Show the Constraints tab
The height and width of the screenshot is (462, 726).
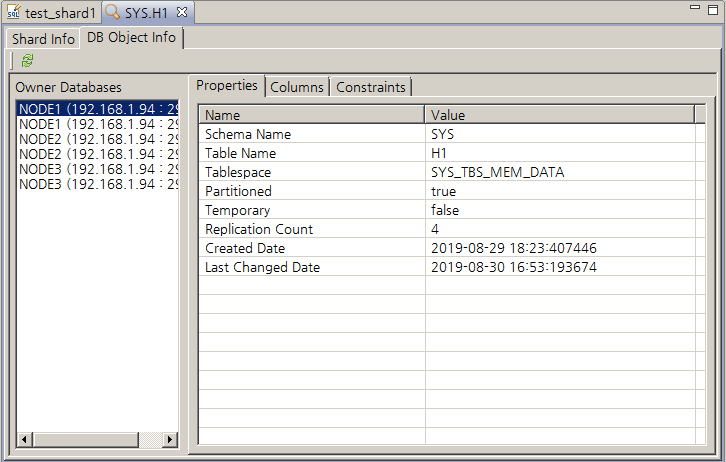[371, 87]
